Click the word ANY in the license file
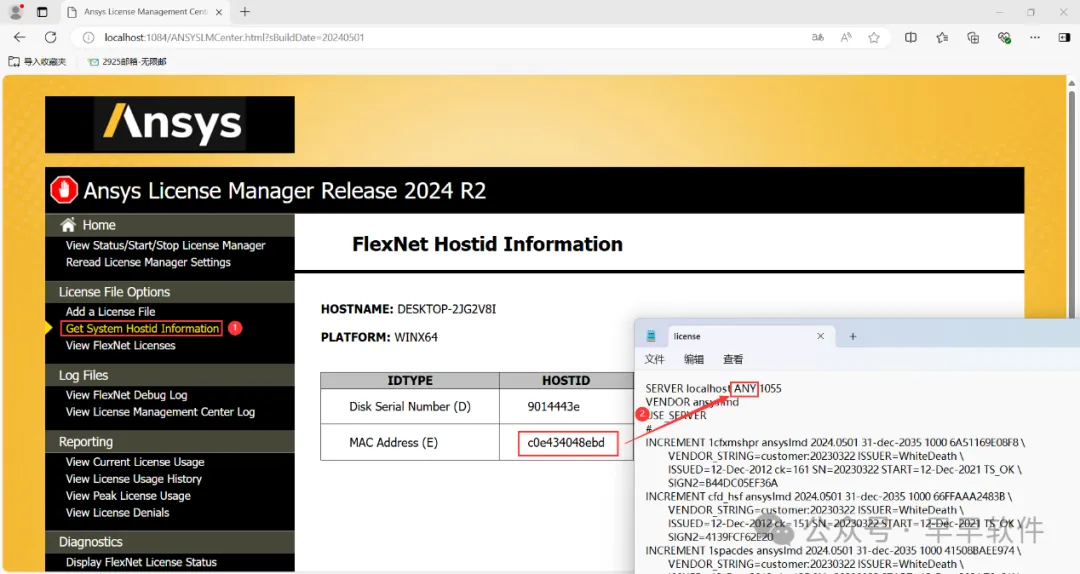Image resolution: width=1080 pixels, height=574 pixels. click(745, 388)
